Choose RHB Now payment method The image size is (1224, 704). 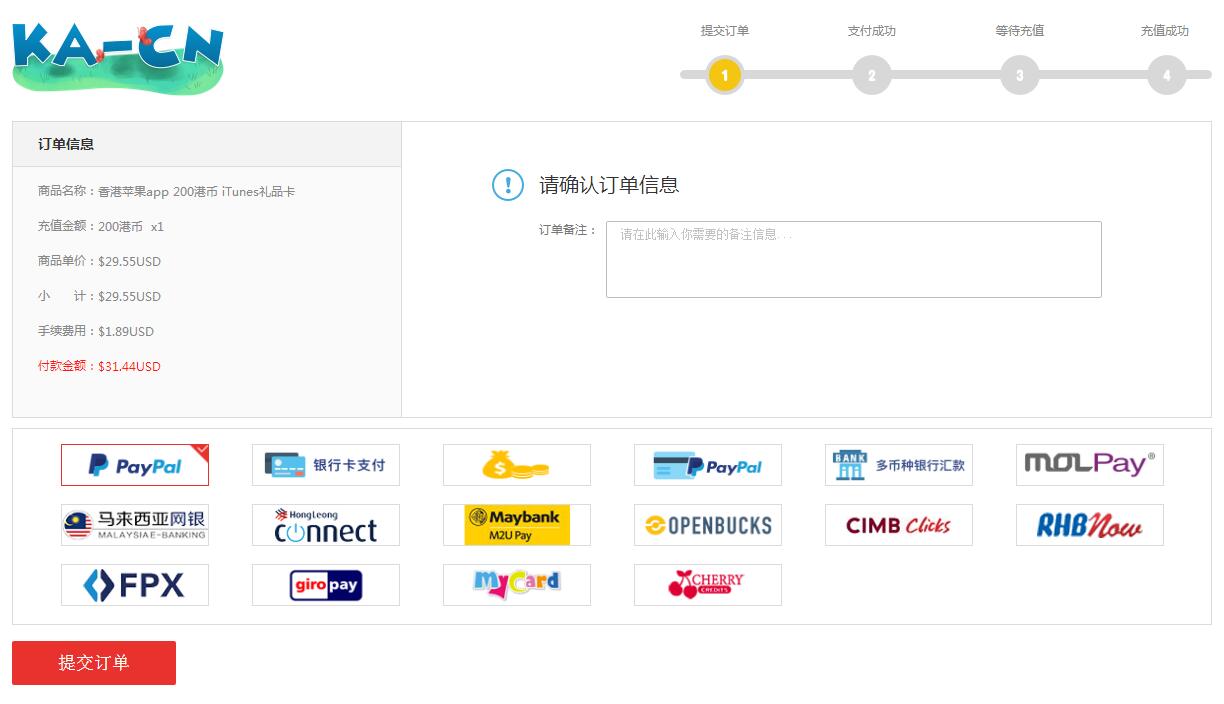coord(1090,525)
